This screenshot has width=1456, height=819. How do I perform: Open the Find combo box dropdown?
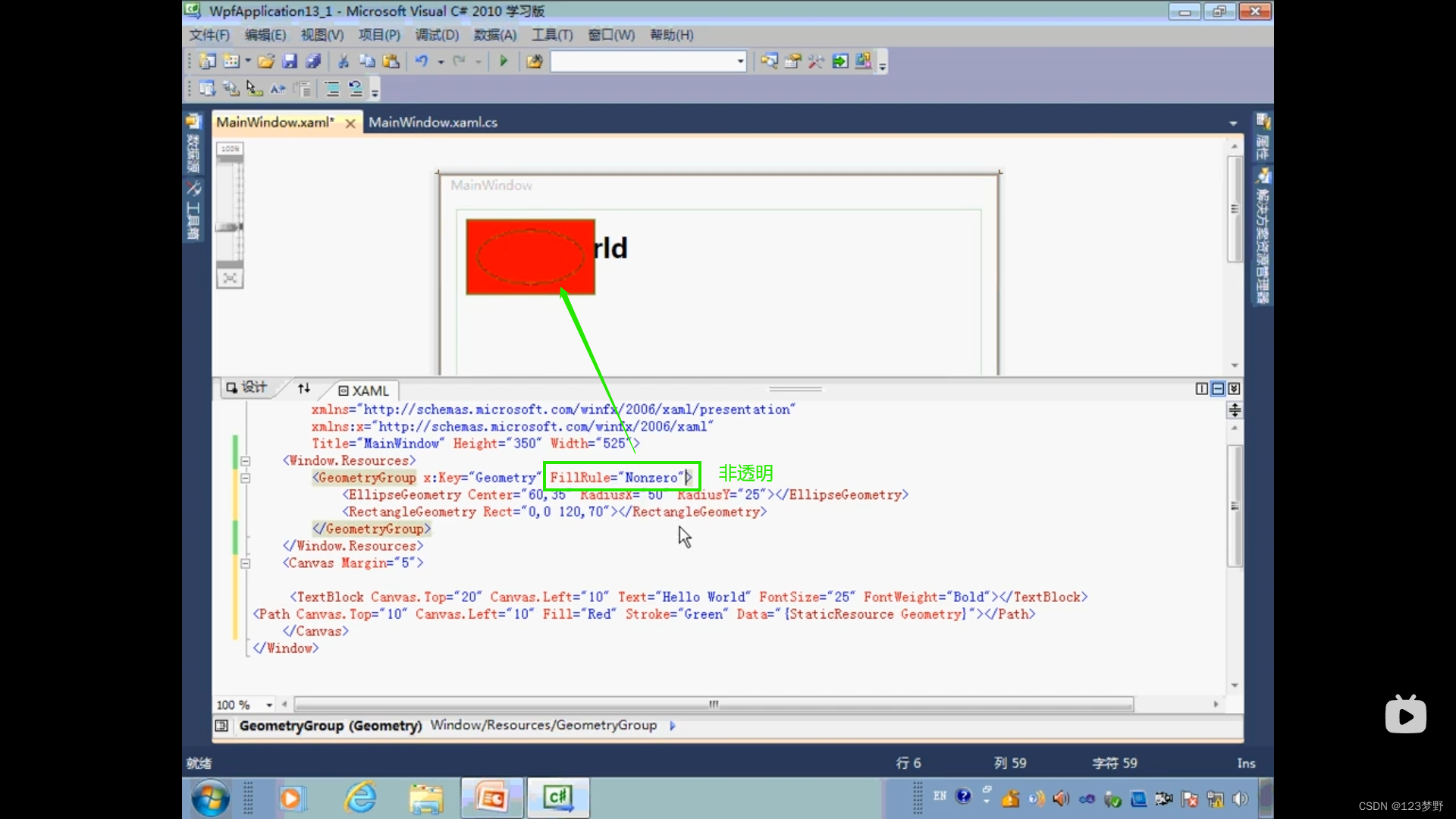[741, 61]
